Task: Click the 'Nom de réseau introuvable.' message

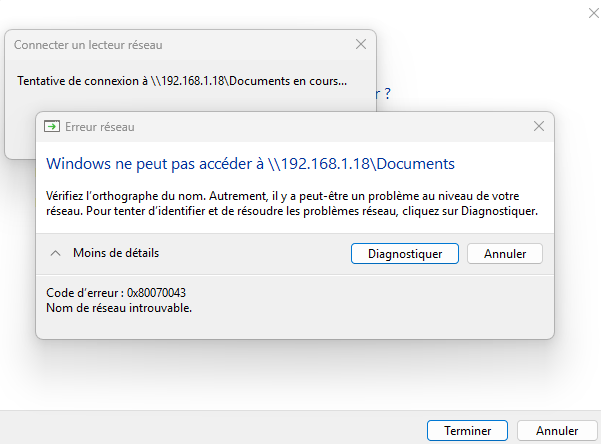Action: coord(119,308)
